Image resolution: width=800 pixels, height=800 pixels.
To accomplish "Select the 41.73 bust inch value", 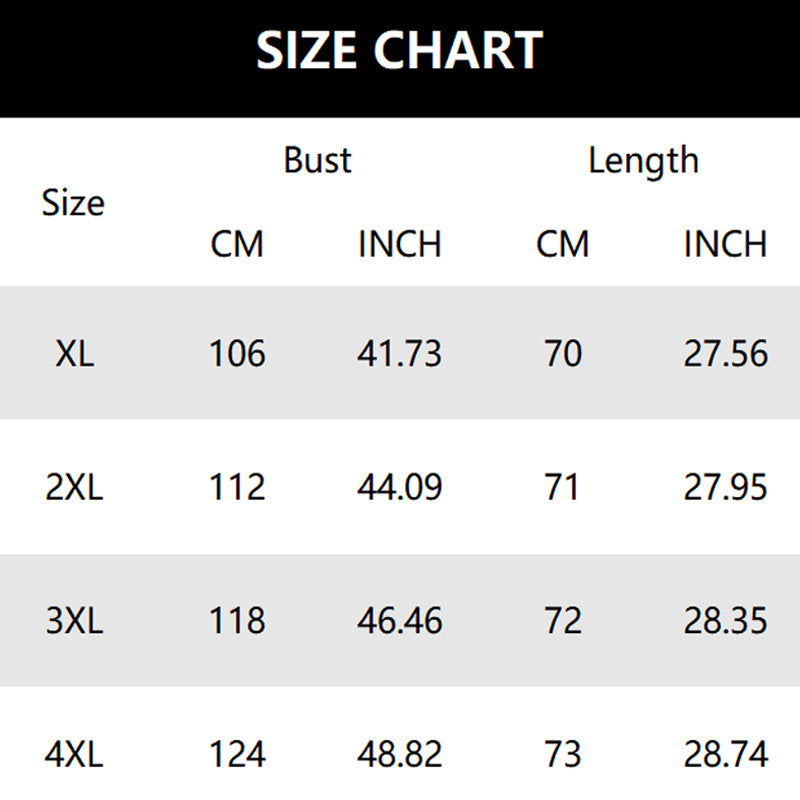I will (399, 353).
